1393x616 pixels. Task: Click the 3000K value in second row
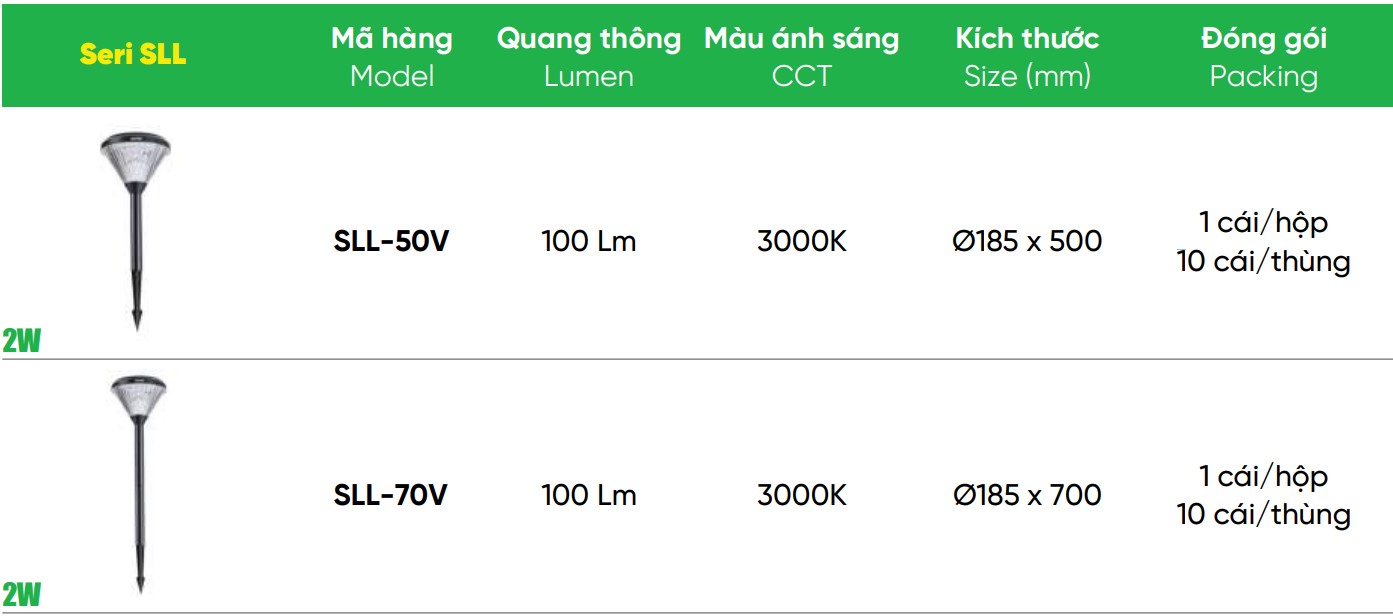(x=801, y=495)
